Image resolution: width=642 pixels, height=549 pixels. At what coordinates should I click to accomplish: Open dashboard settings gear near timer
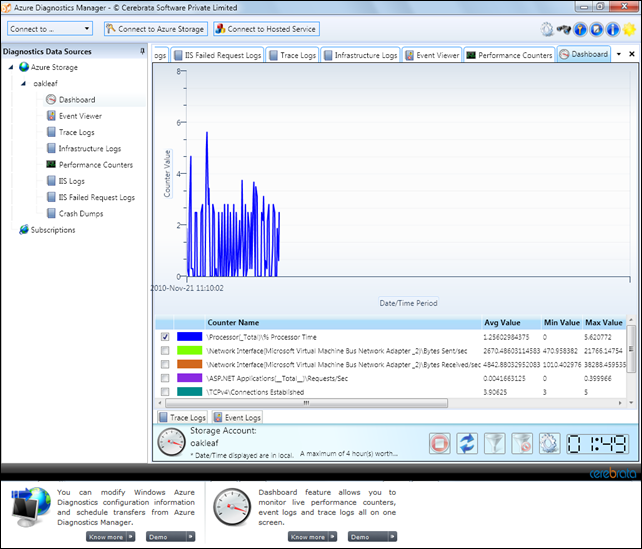pyautogui.click(x=549, y=443)
